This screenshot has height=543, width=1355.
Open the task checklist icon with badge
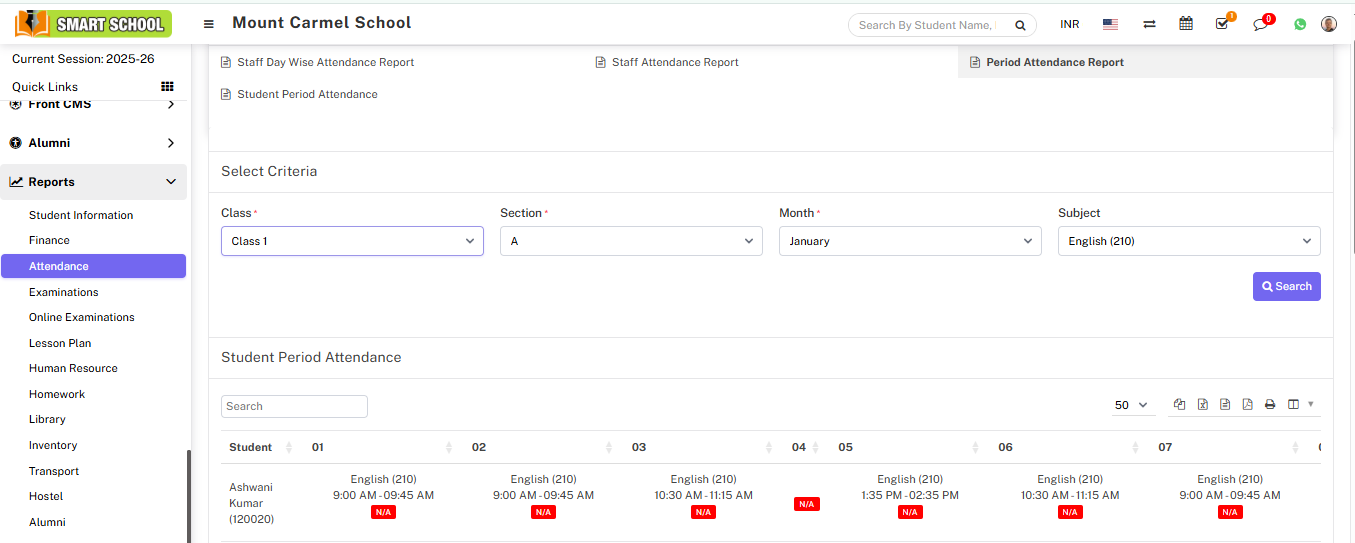tap(1222, 24)
